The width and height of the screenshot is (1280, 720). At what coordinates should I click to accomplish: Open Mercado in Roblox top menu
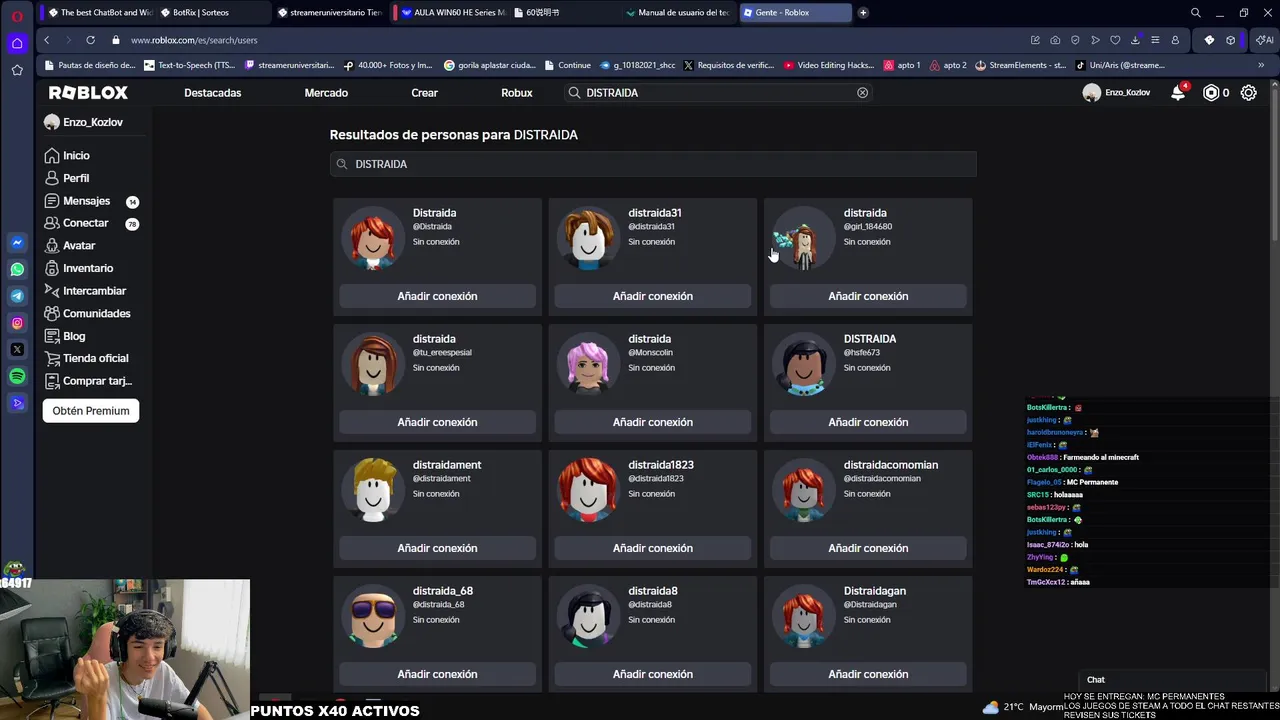coord(326,93)
